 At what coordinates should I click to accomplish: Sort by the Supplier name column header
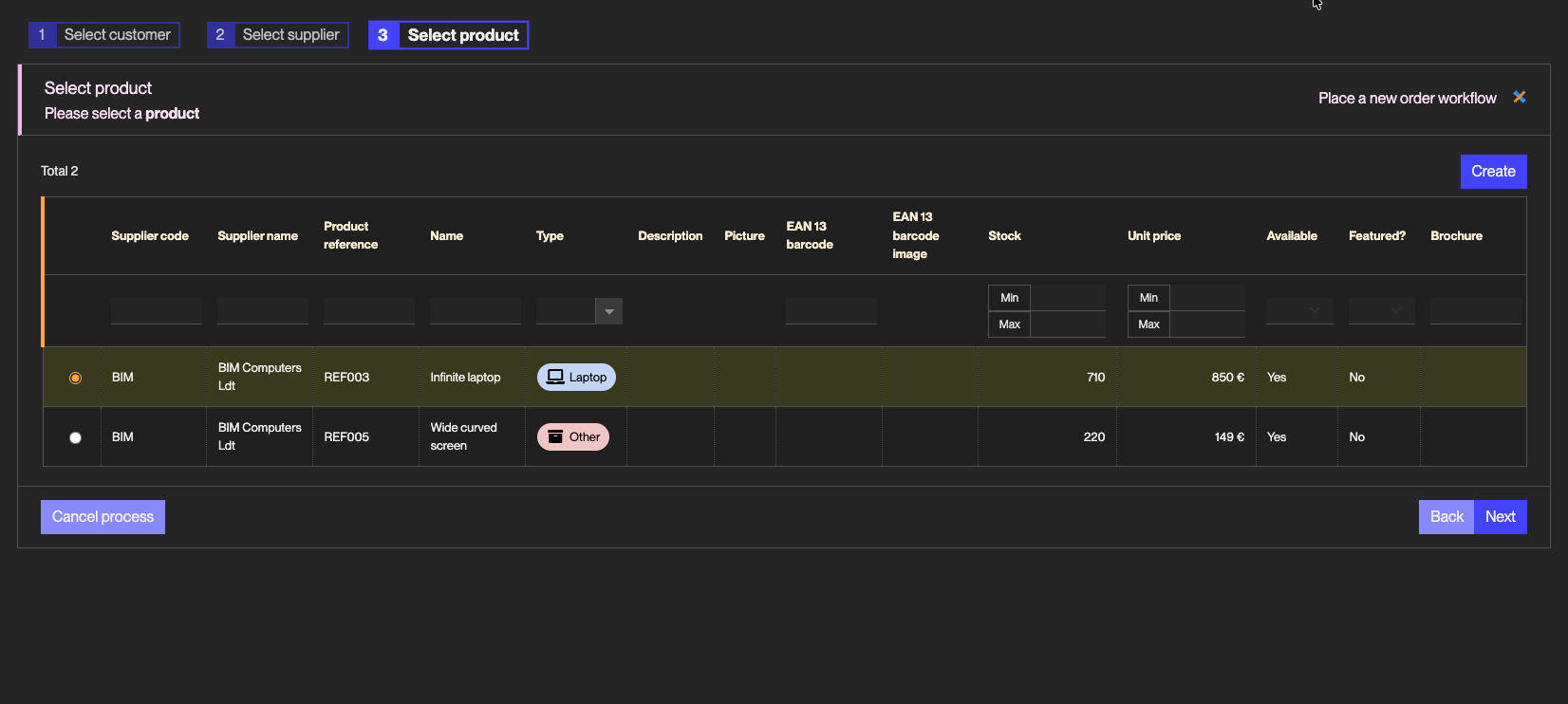[258, 236]
